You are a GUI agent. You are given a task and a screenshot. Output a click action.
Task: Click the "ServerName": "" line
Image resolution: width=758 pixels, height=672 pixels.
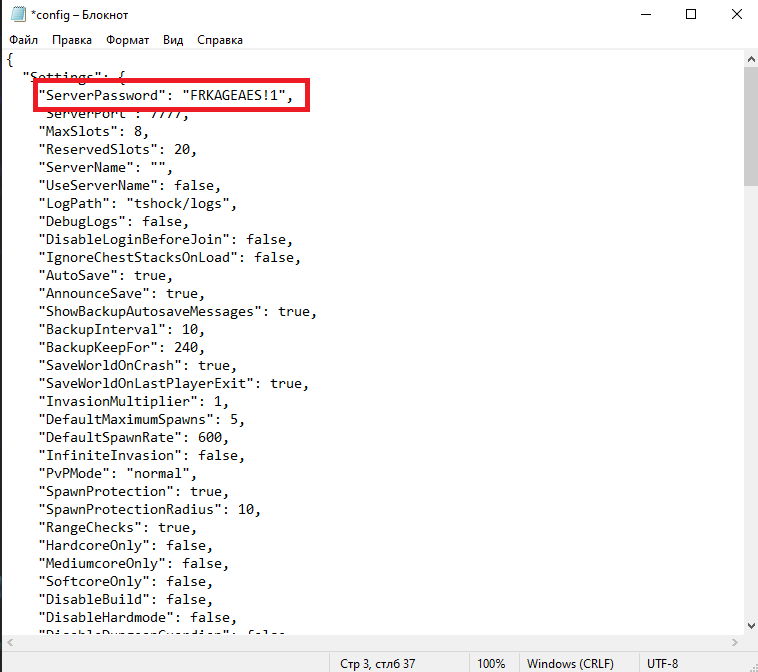[x=106, y=167]
